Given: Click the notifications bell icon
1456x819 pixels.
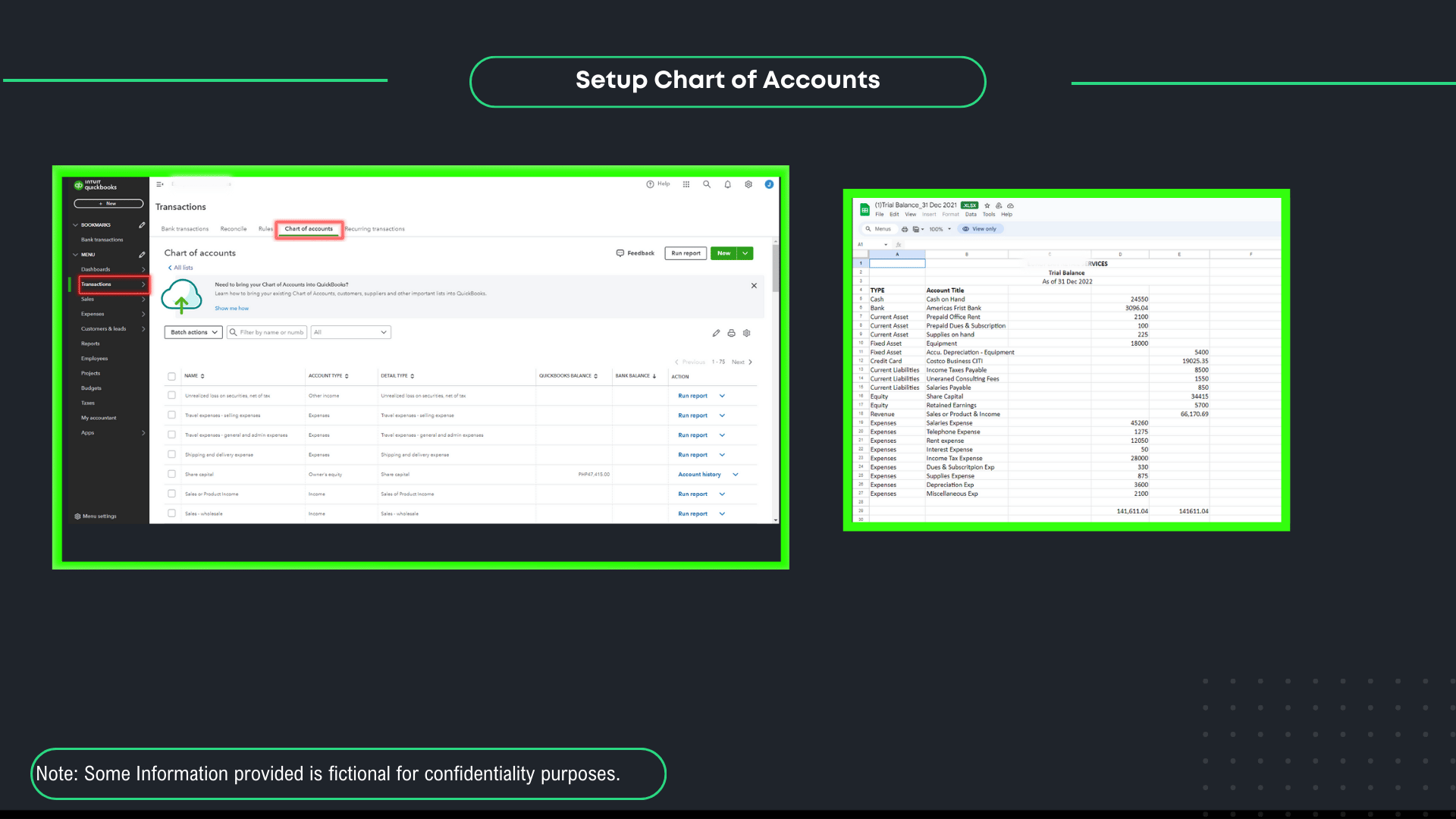Looking at the screenshot, I should (727, 184).
